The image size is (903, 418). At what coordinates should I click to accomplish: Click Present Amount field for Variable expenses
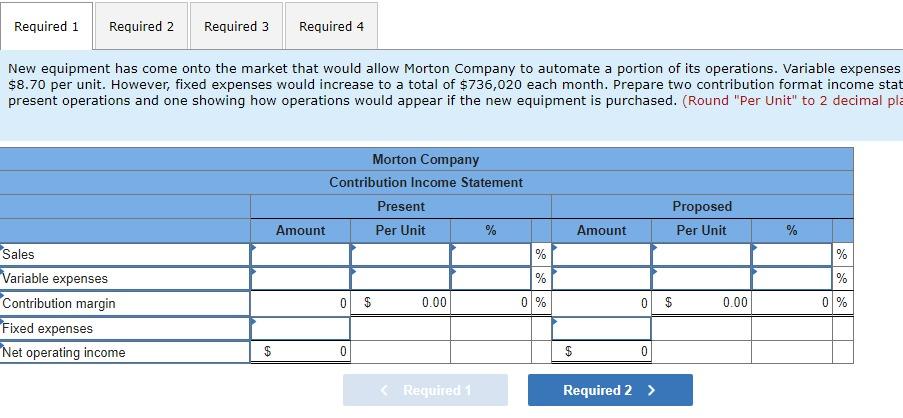[300, 279]
